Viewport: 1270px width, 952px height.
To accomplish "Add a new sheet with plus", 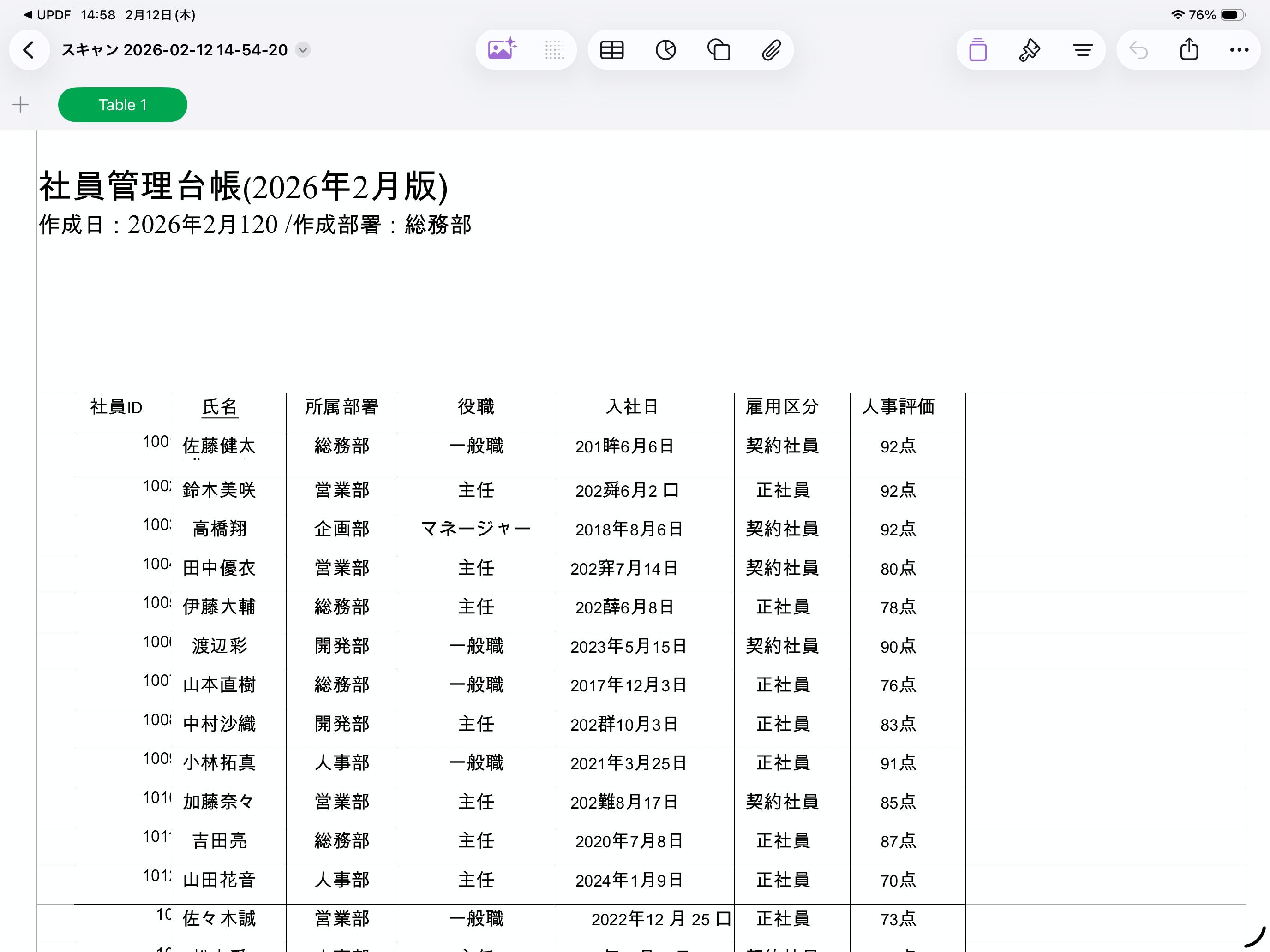I will [x=21, y=104].
